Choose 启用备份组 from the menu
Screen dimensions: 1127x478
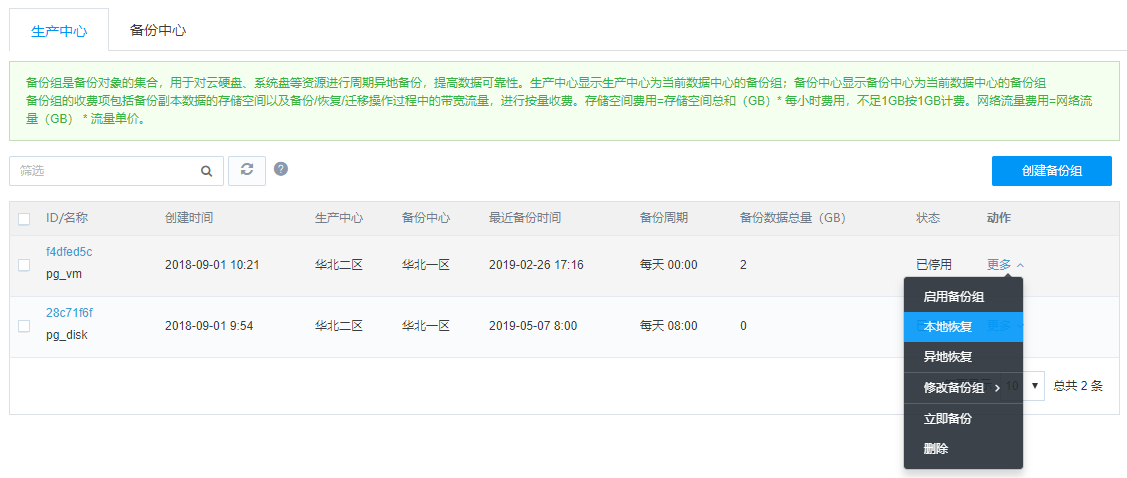(x=963, y=296)
